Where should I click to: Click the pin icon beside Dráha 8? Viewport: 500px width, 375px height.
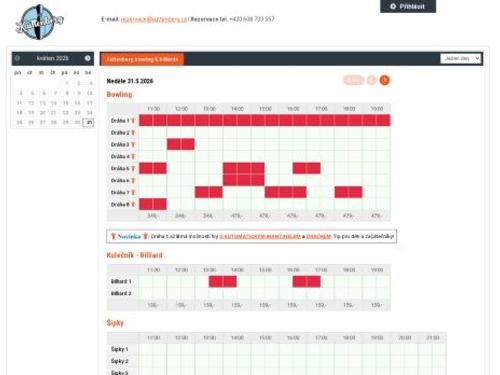point(133,205)
